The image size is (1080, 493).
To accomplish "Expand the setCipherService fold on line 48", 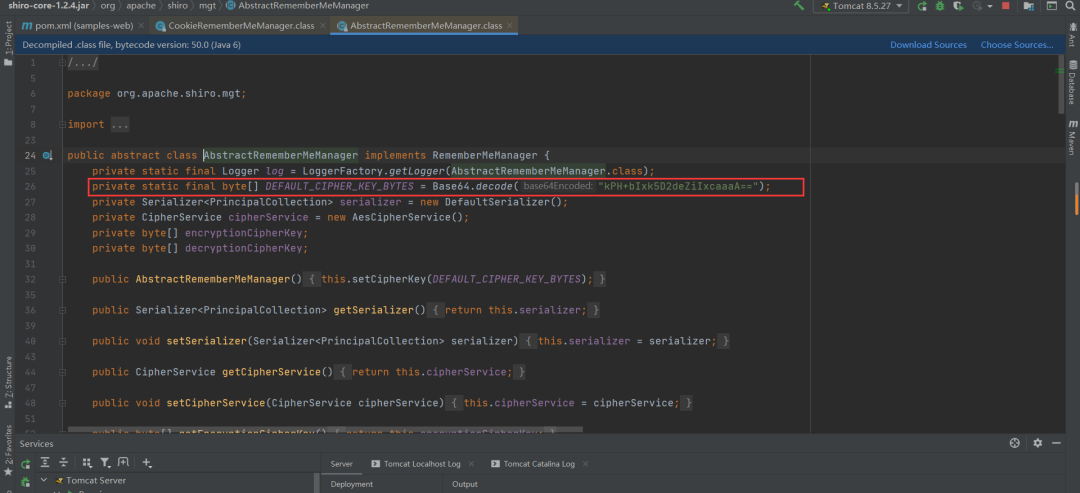I will [x=63, y=403].
